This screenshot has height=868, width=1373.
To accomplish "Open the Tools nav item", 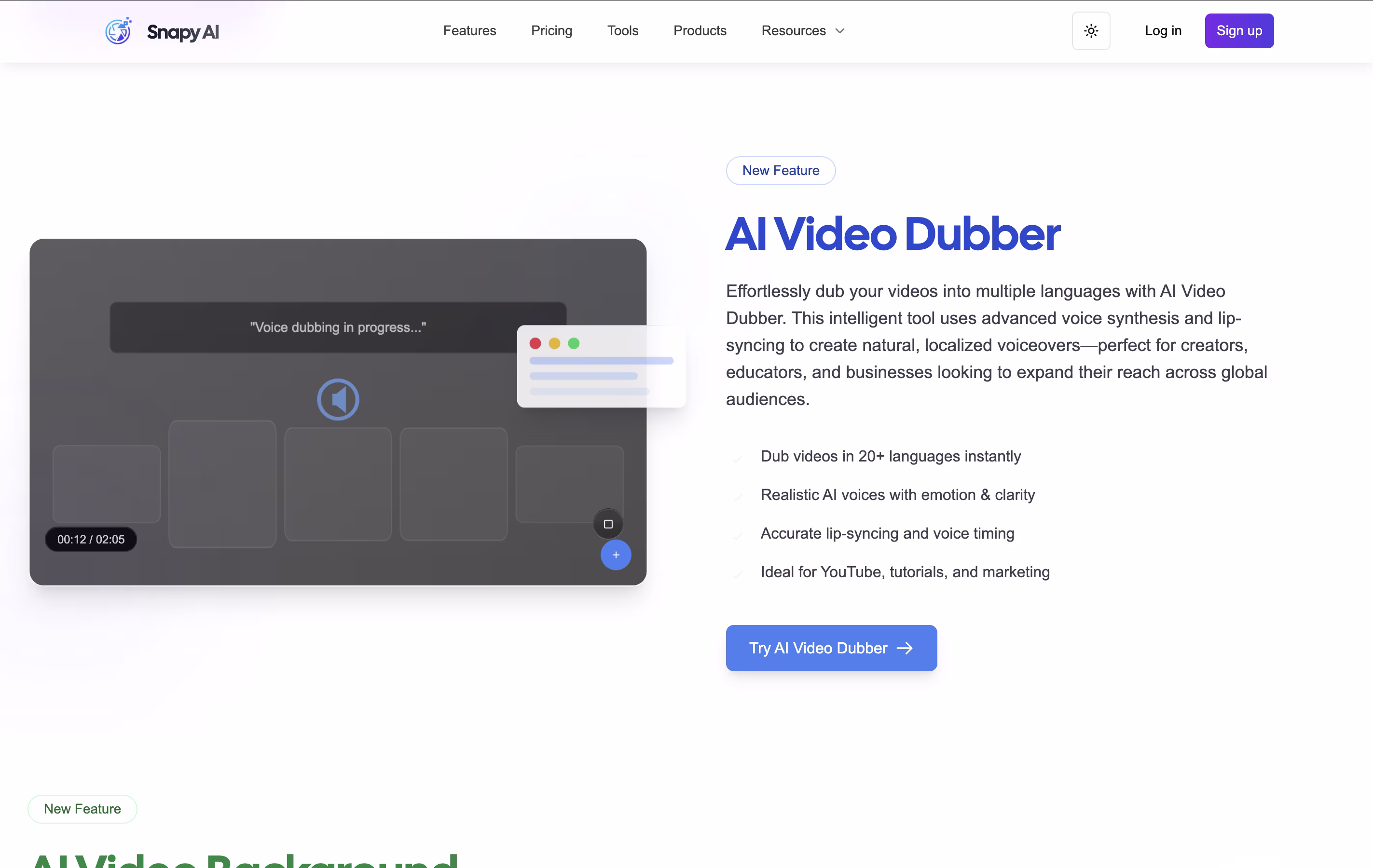I will (623, 31).
